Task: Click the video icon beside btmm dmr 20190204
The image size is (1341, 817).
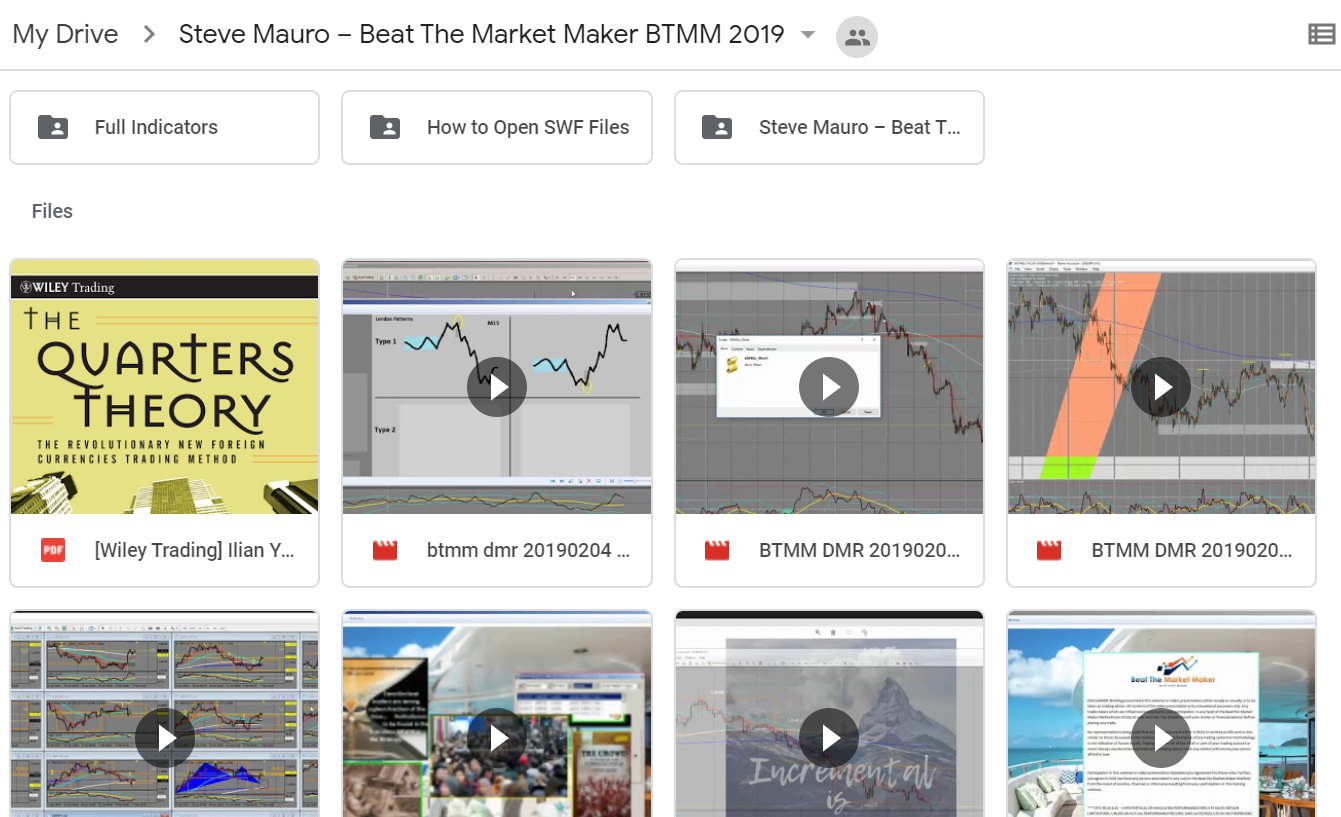Action: pyautogui.click(x=385, y=550)
